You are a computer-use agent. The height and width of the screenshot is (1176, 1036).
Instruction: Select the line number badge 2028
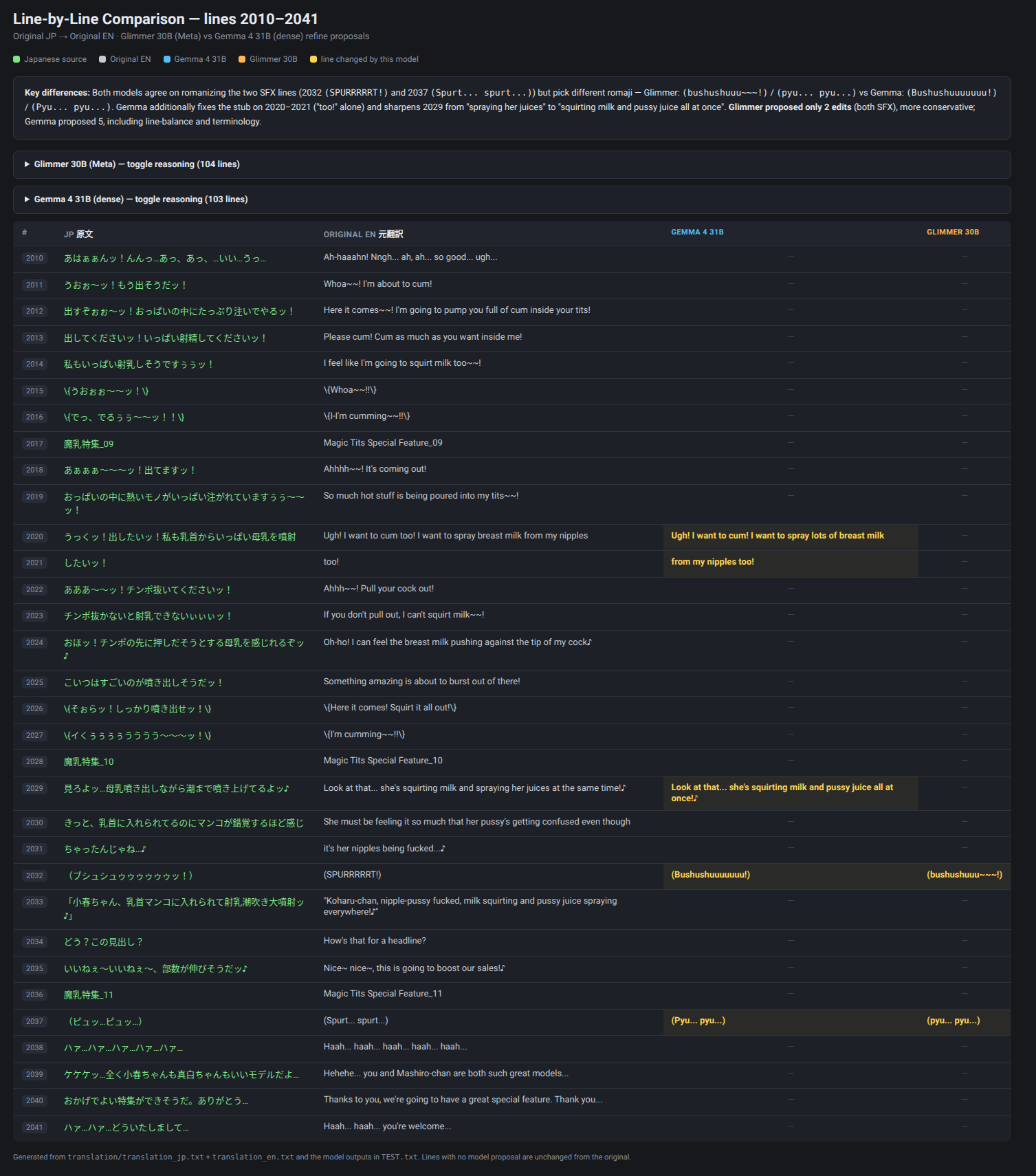tap(35, 761)
